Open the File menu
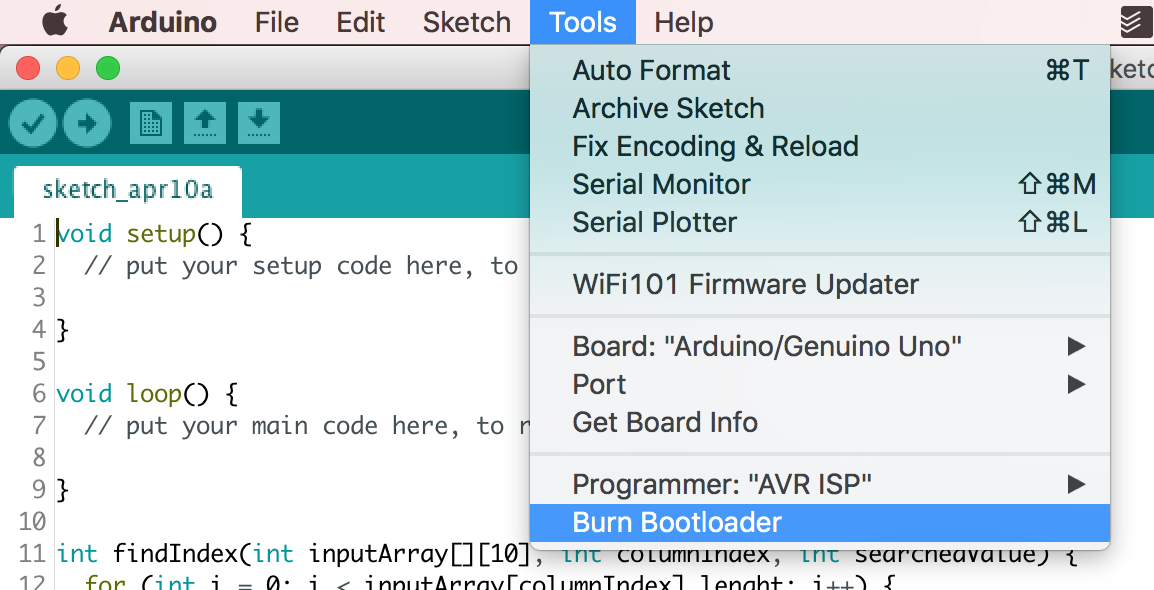The width and height of the screenshot is (1154, 590). pyautogui.click(x=277, y=22)
